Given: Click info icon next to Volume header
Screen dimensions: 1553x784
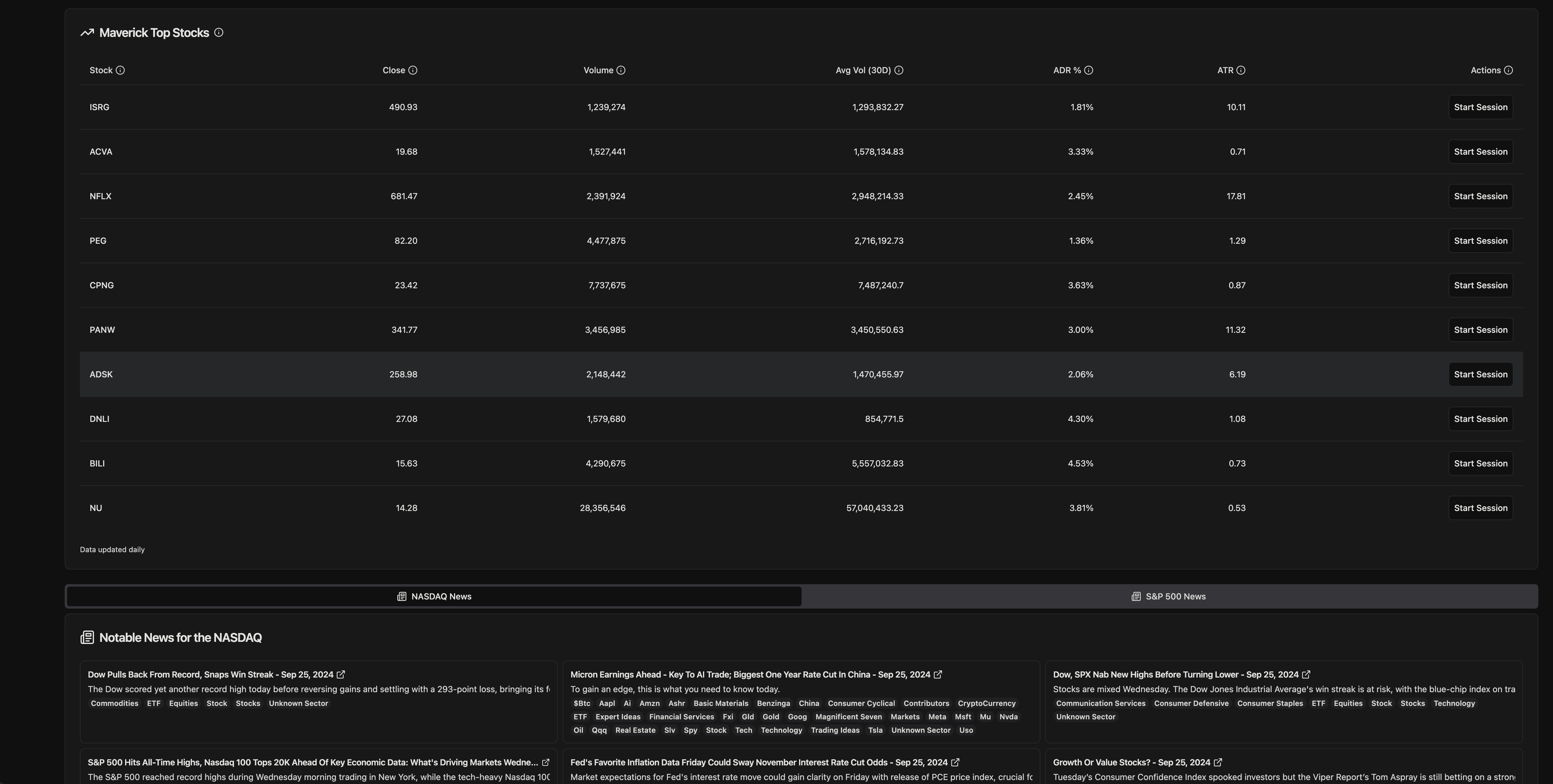Looking at the screenshot, I should (x=621, y=70).
